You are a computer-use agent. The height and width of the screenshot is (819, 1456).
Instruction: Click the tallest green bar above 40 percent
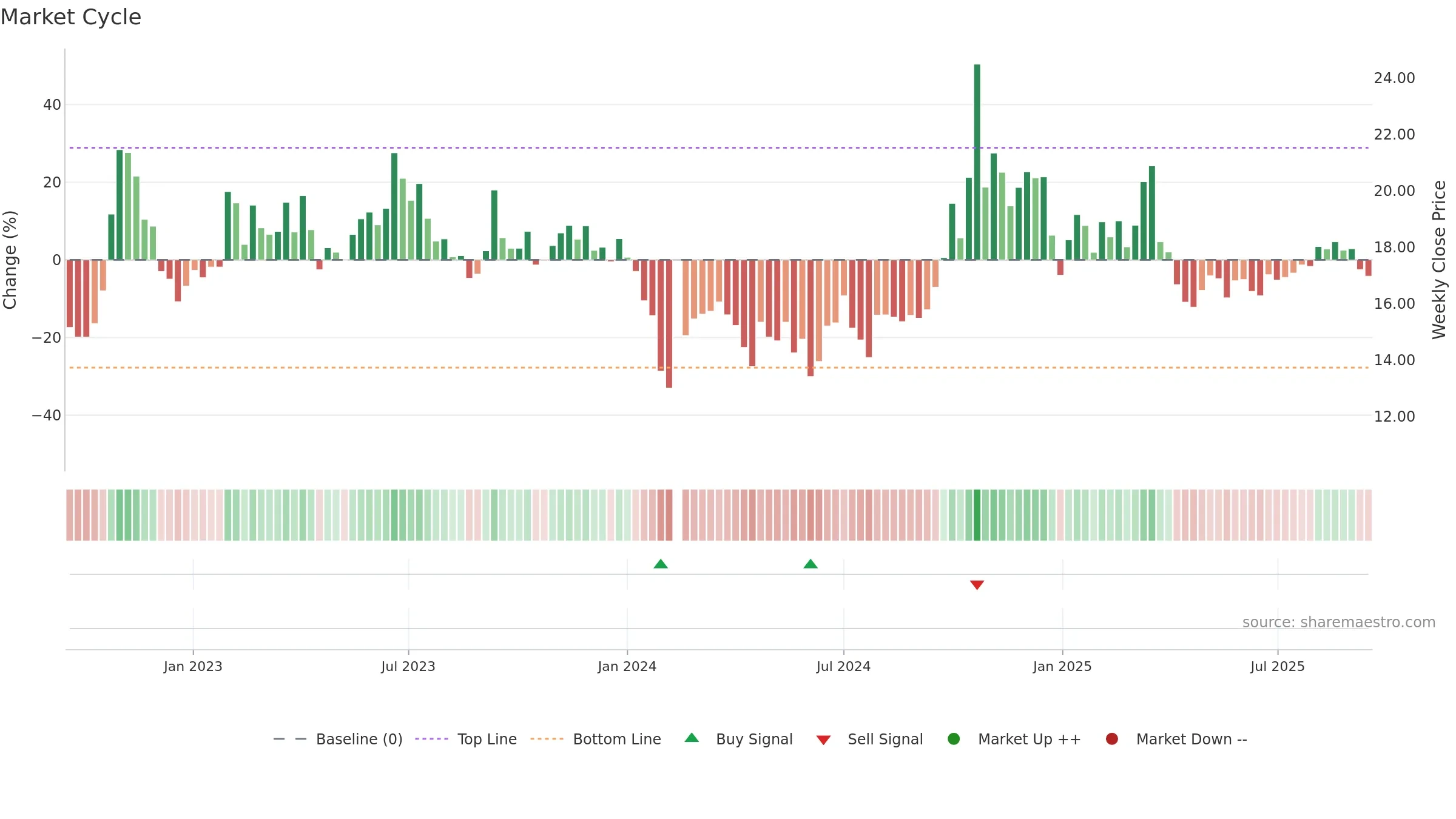pyautogui.click(x=977, y=162)
